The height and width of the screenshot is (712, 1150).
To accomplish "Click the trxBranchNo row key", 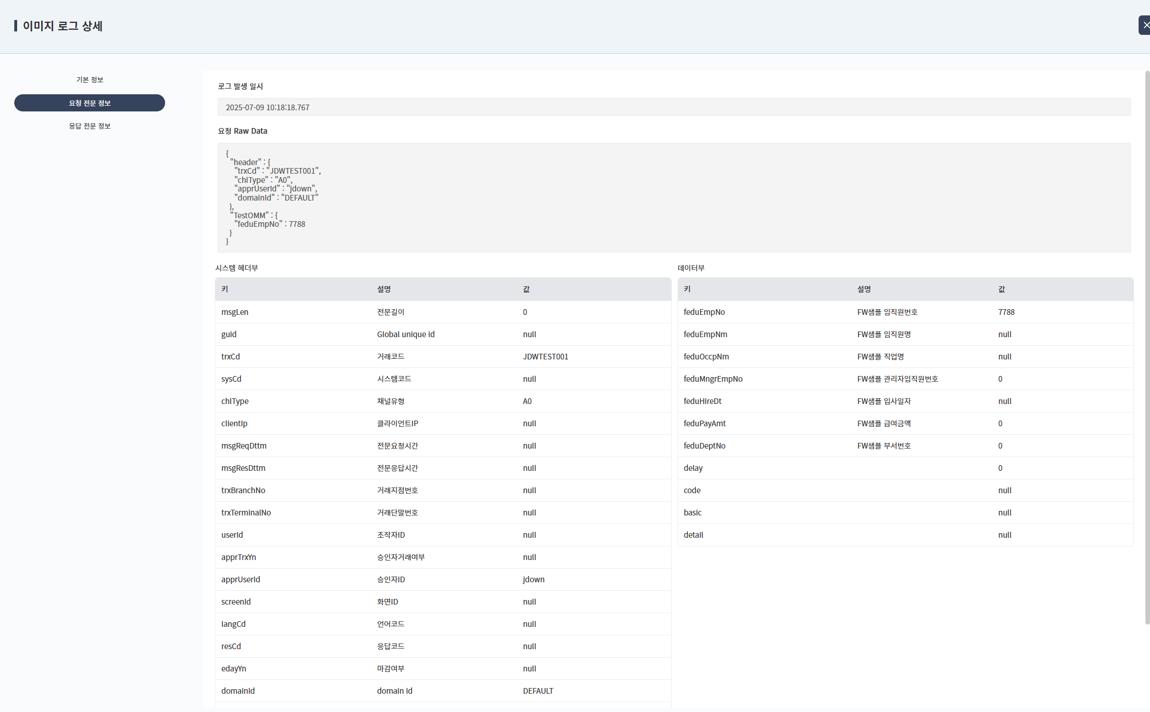I will [243, 491].
